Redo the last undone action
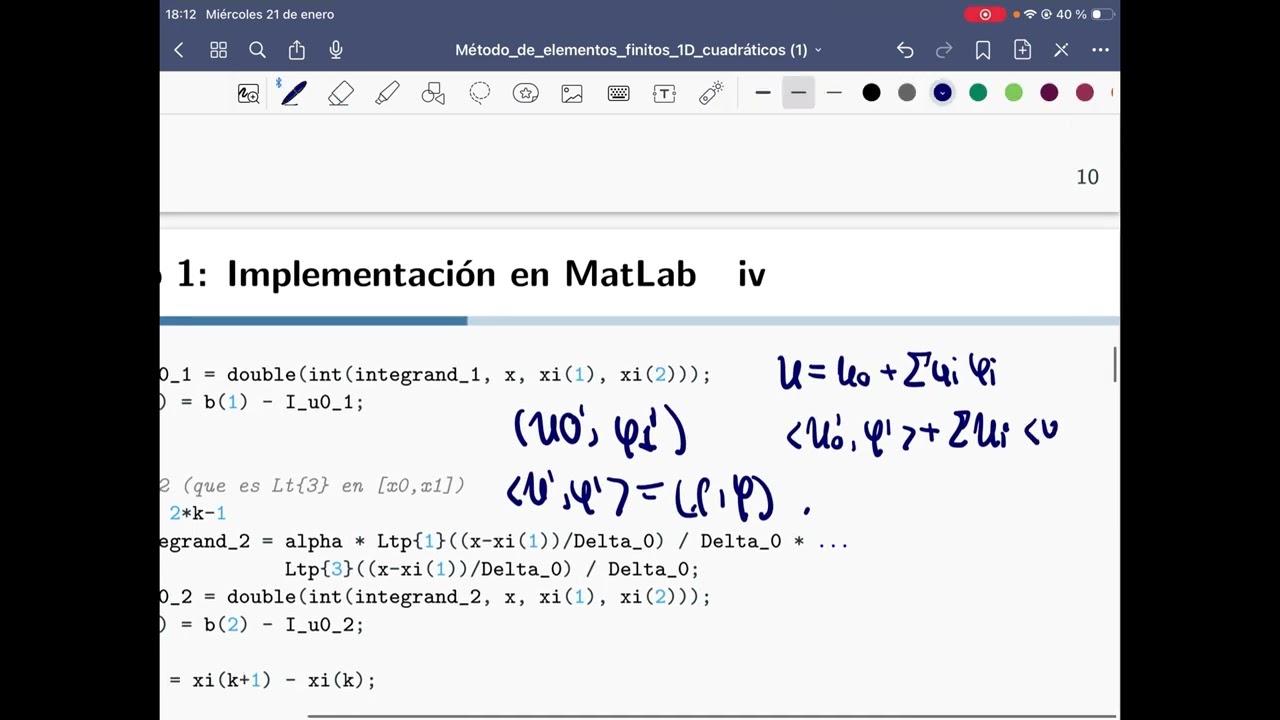 [x=944, y=50]
